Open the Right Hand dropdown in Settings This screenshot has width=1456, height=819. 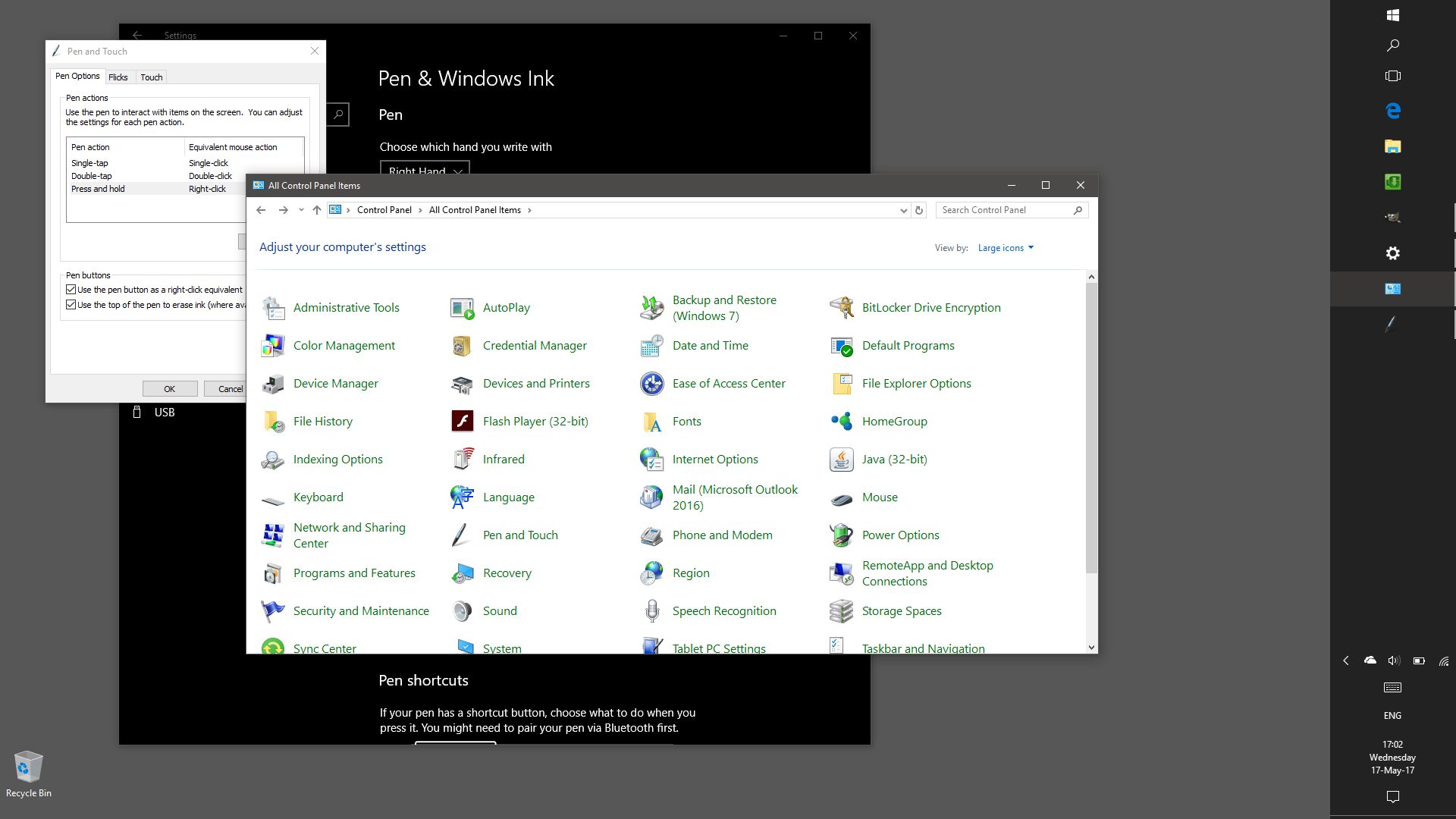click(425, 170)
